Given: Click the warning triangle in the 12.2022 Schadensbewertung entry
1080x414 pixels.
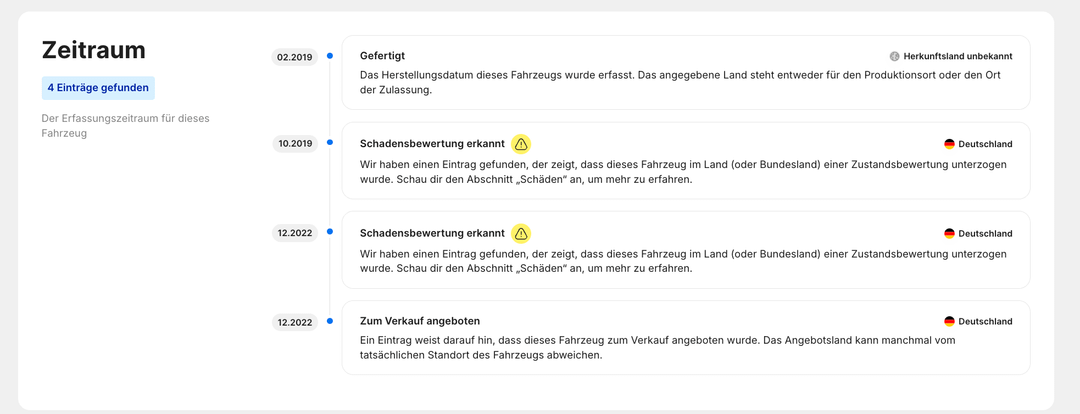Looking at the screenshot, I should 521,233.
